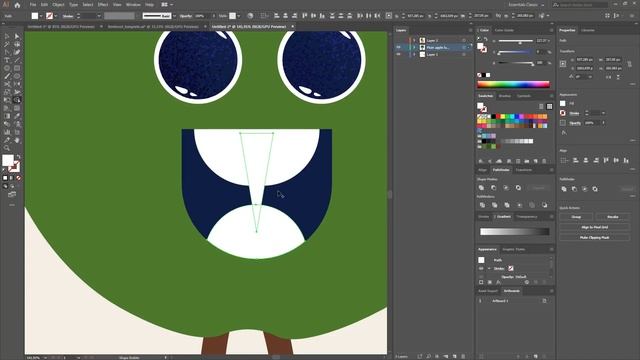The height and width of the screenshot is (360, 640).
Task: Click the color spectrum bar in Color panel
Action: [513, 85]
